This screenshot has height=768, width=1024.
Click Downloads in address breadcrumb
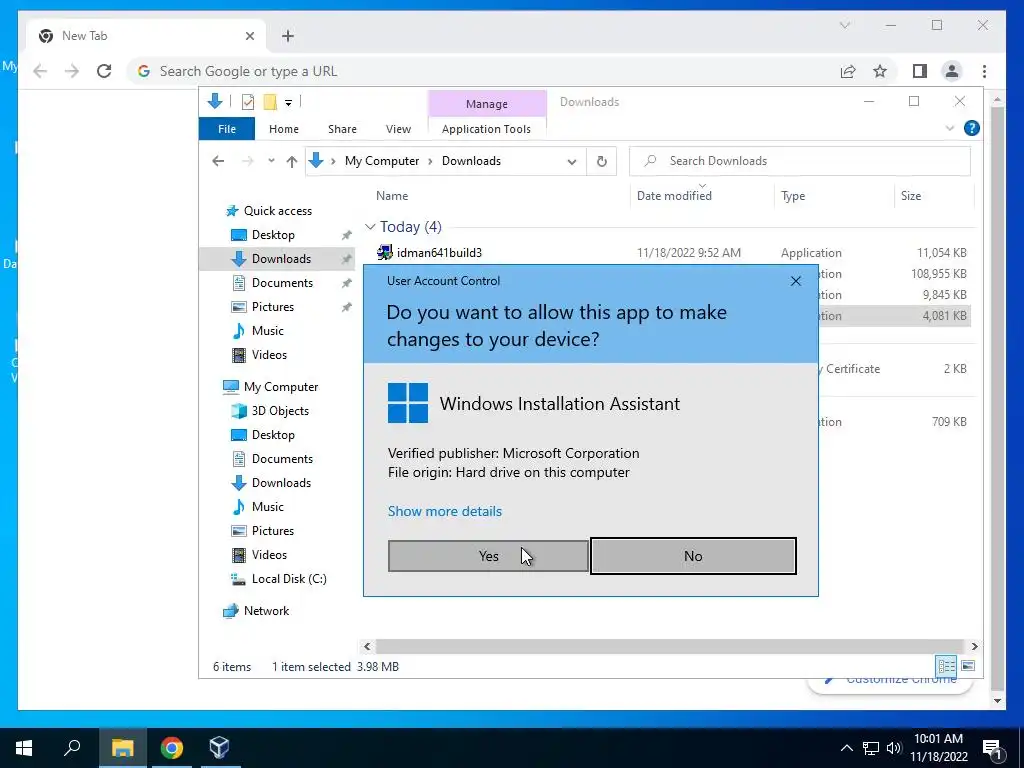click(471, 161)
